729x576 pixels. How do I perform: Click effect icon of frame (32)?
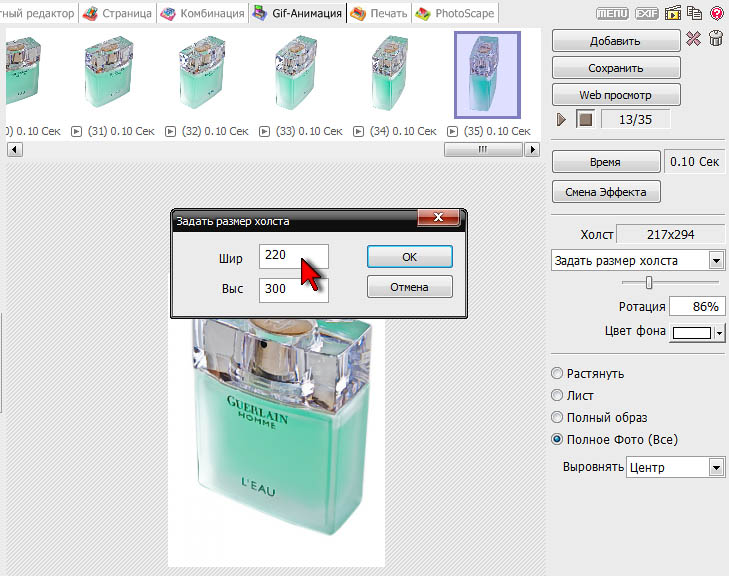click(x=171, y=132)
